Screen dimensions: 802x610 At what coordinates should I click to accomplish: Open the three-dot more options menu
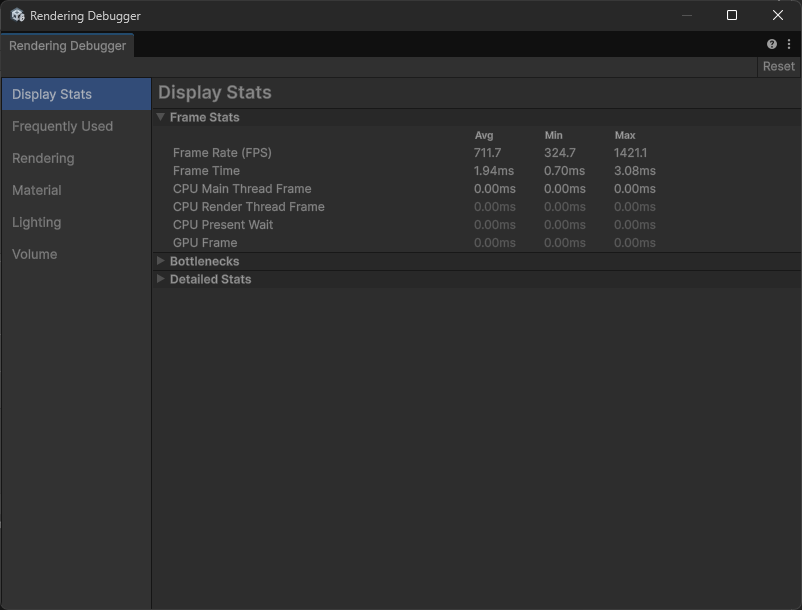pos(789,45)
